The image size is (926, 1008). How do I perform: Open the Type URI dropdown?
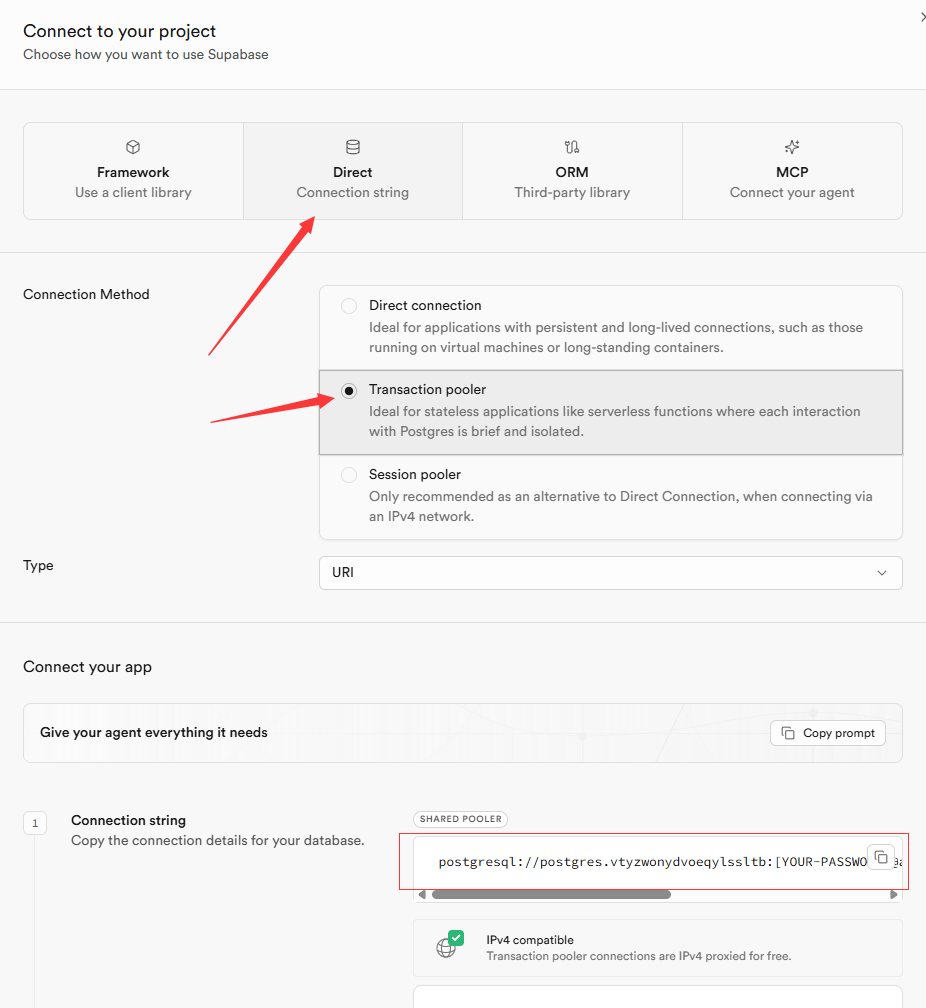click(610, 573)
